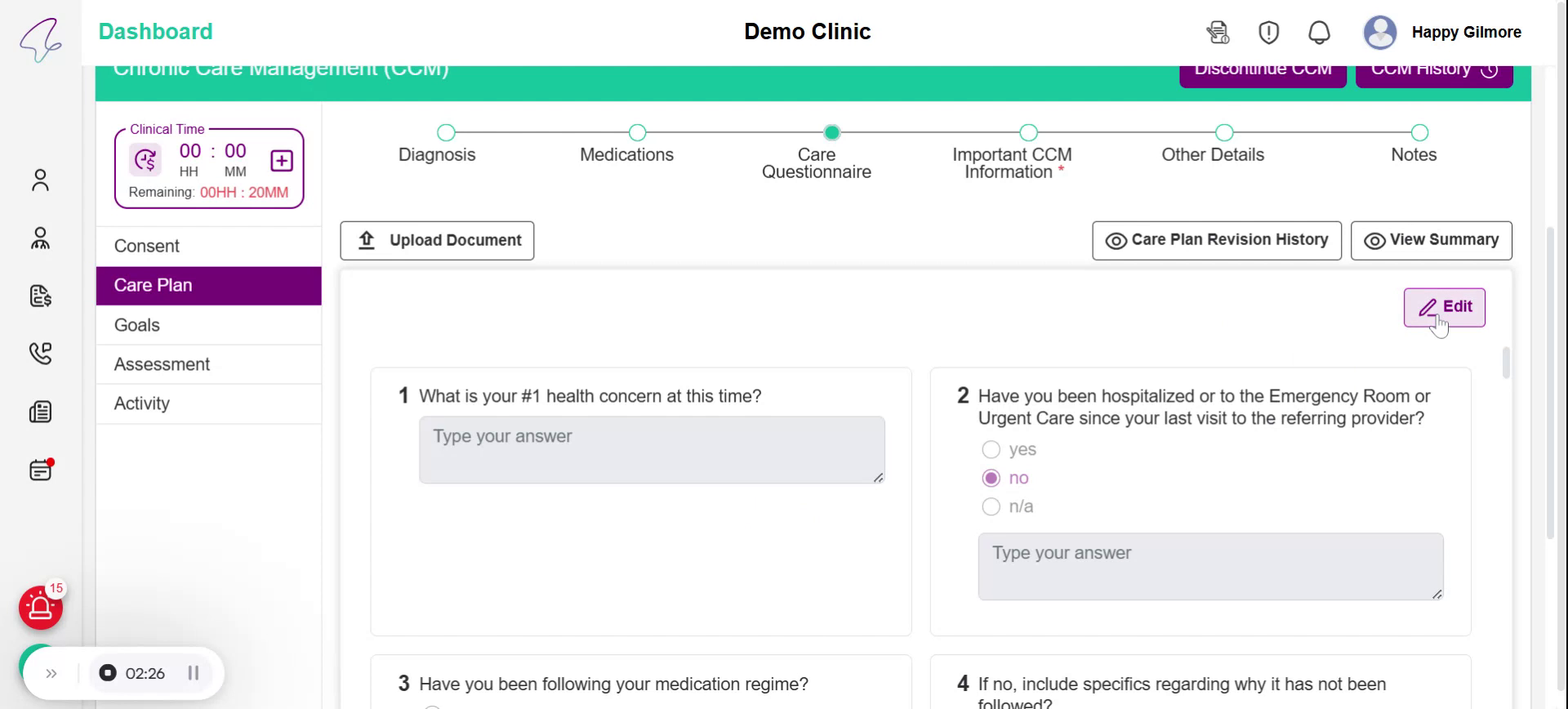This screenshot has height=709, width=1568.
Task: Click the notification bell icon
Action: point(1319,33)
